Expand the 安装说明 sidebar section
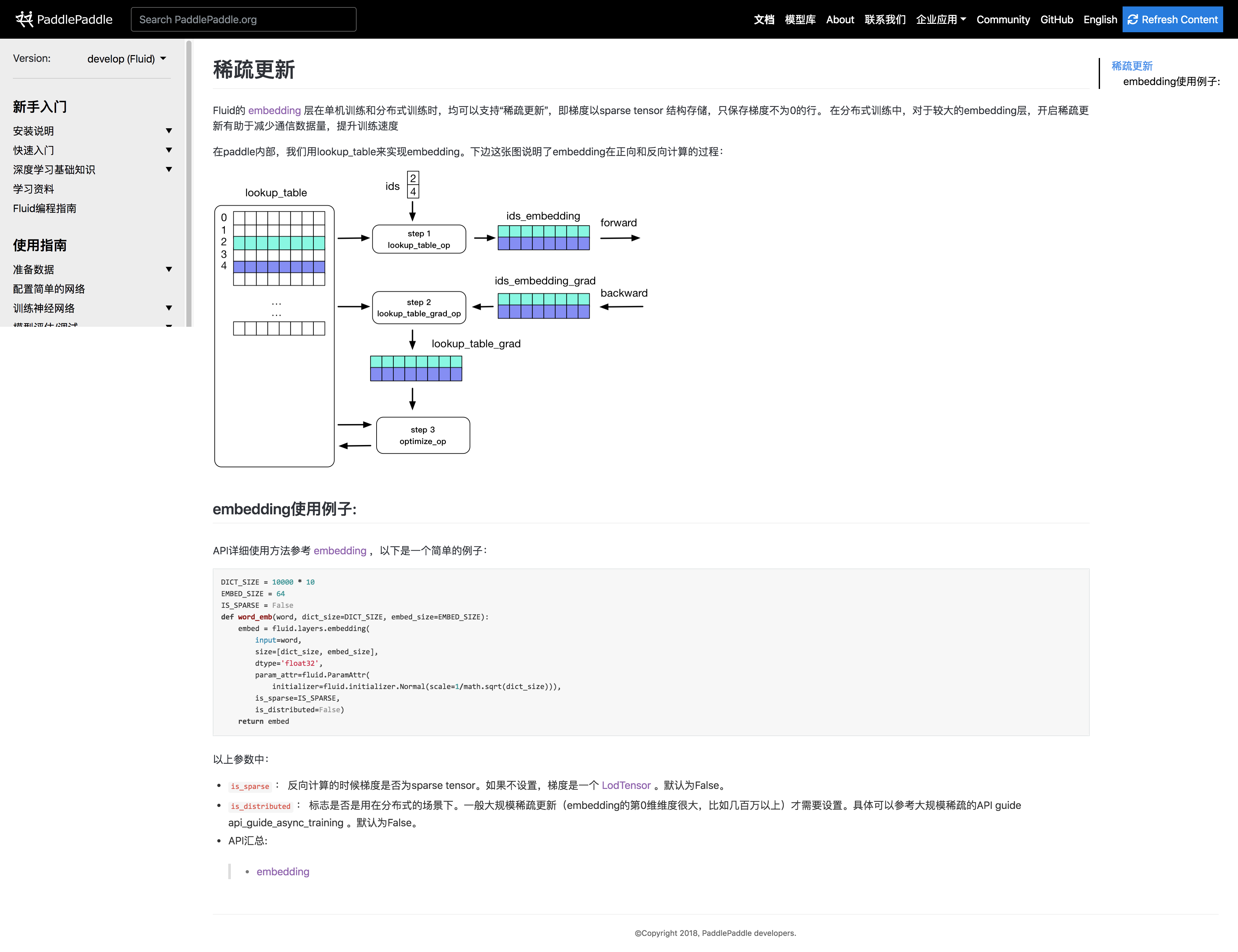The width and height of the screenshot is (1238, 952). [168, 131]
